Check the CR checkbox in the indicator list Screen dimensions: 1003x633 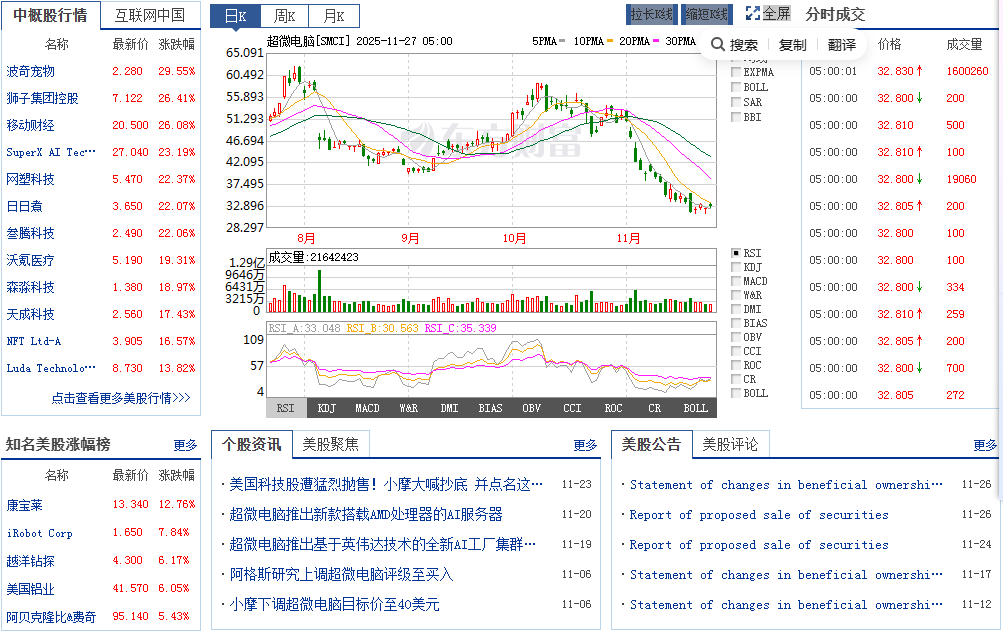(736, 379)
